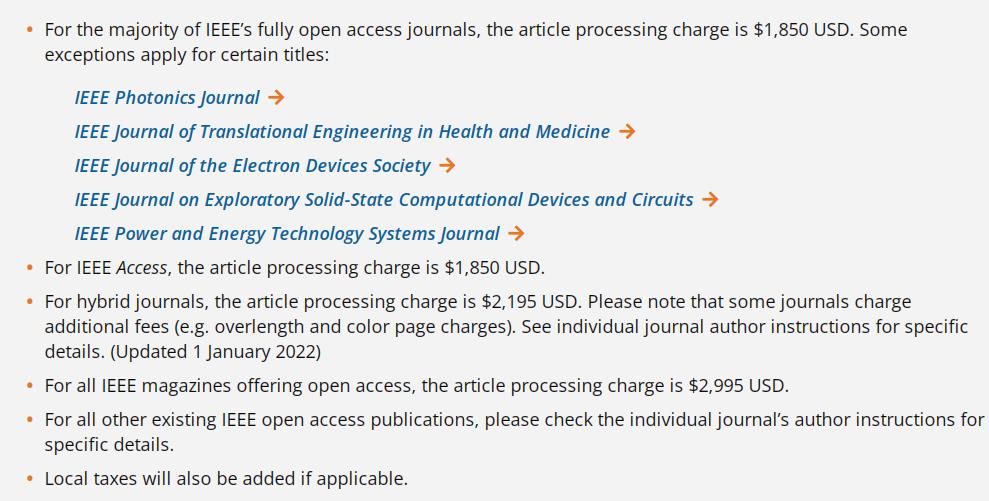Click the arrow next to Electron Devices Society
Image resolution: width=989 pixels, height=501 pixels.
[447, 165]
